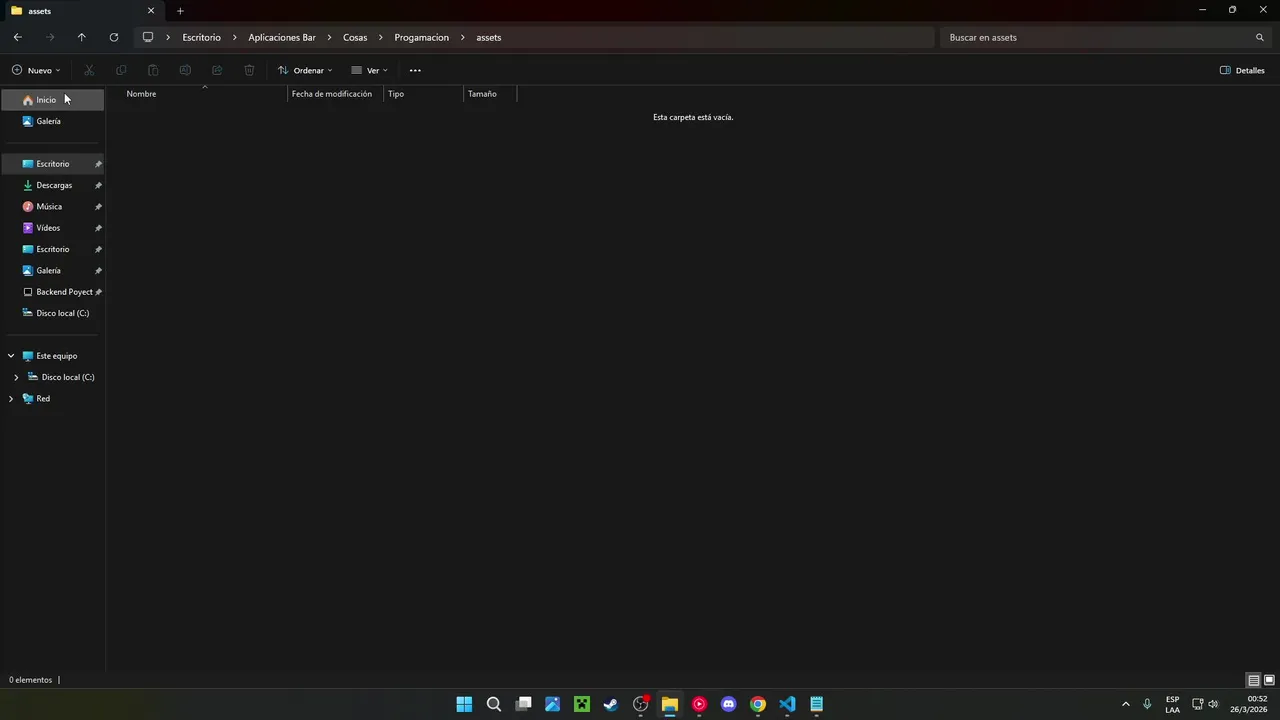Open Descargas in sidebar
The width and height of the screenshot is (1280, 720).
(52, 185)
